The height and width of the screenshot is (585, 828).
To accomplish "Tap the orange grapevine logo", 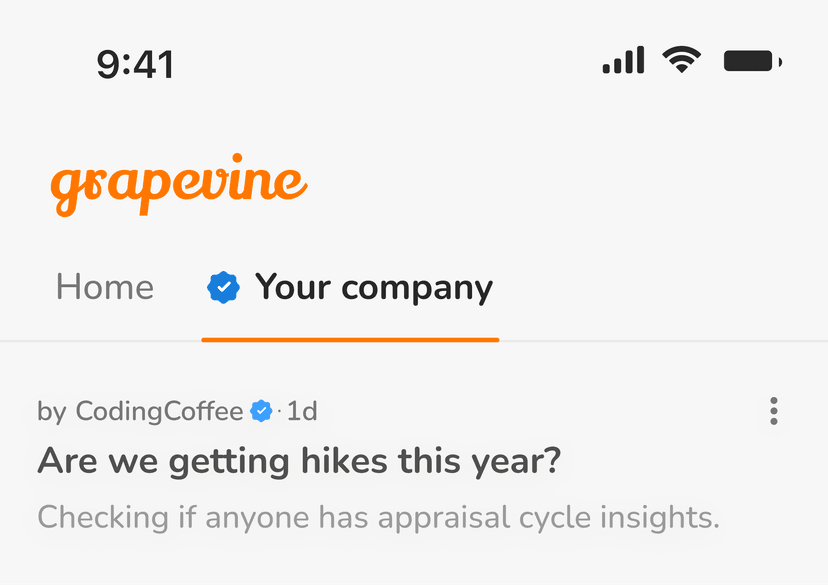I will coord(178,185).
